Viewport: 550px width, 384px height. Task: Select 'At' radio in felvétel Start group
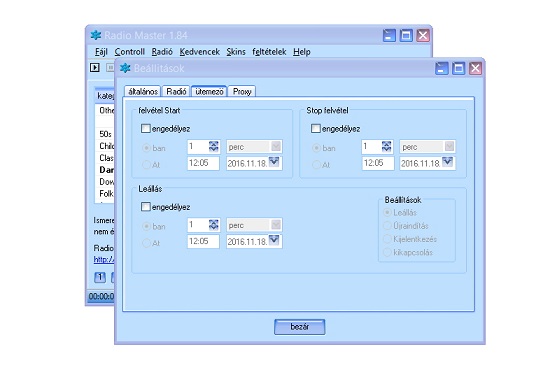pyautogui.click(x=146, y=164)
